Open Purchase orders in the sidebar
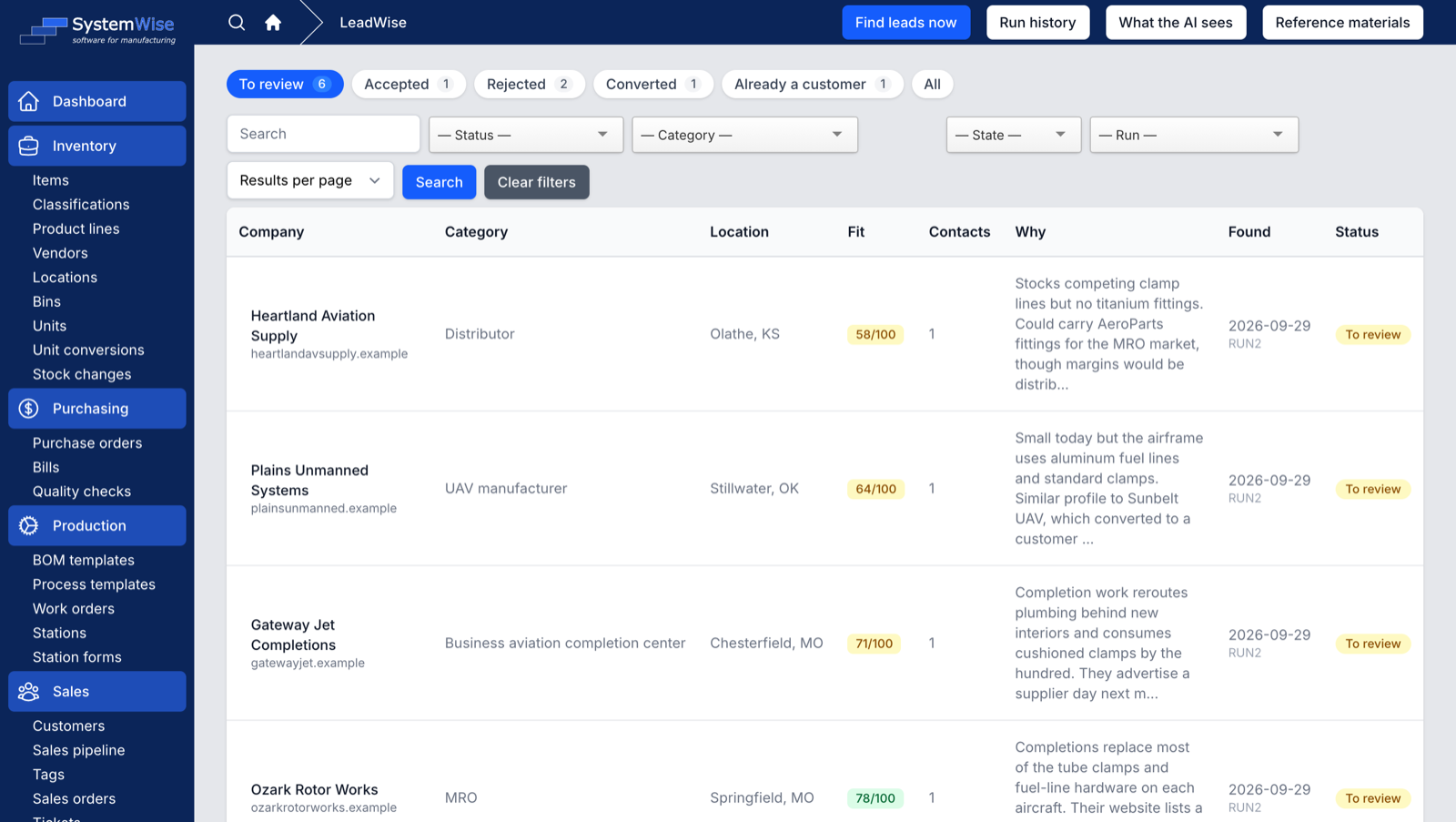This screenshot has width=1456, height=822. pyautogui.click(x=87, y=443)
